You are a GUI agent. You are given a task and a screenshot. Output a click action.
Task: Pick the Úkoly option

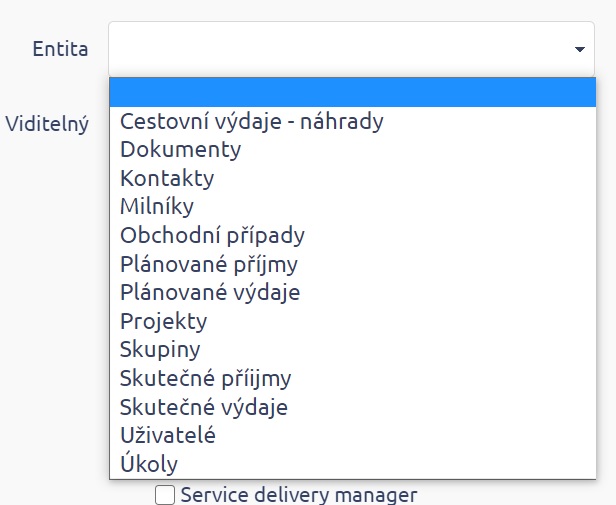click(x=149, y=464)
